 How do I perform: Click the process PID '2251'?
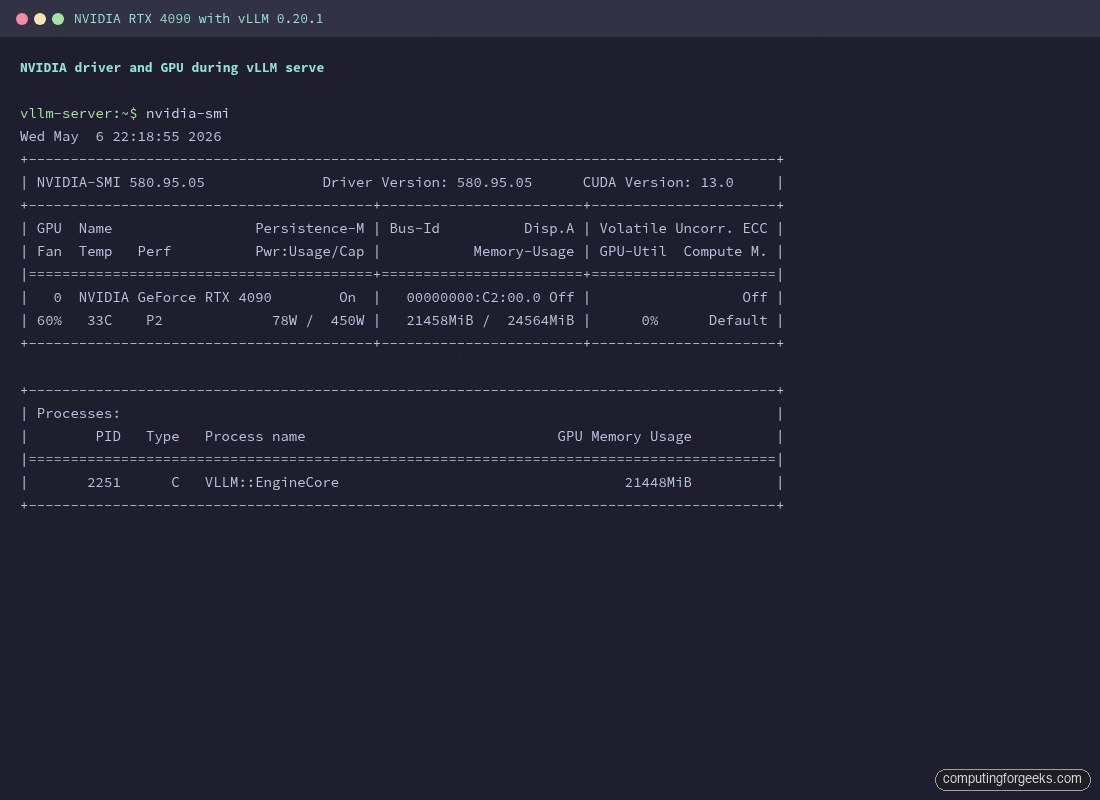104,483
